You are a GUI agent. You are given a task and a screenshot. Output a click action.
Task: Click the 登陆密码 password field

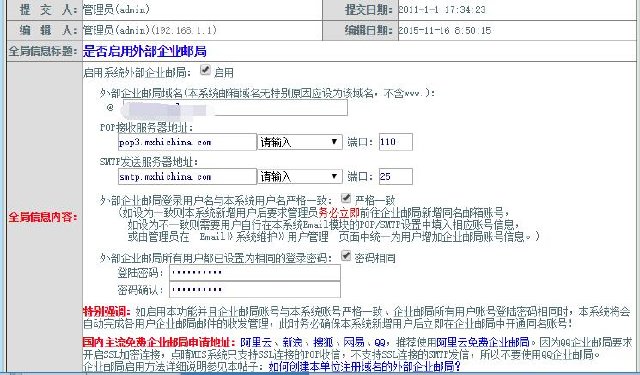[255, 273]
